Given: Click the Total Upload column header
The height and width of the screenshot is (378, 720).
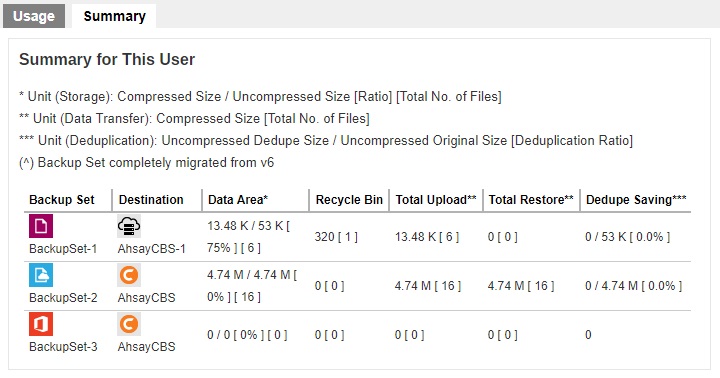Looking at the screenshot, I should [436, 200].
